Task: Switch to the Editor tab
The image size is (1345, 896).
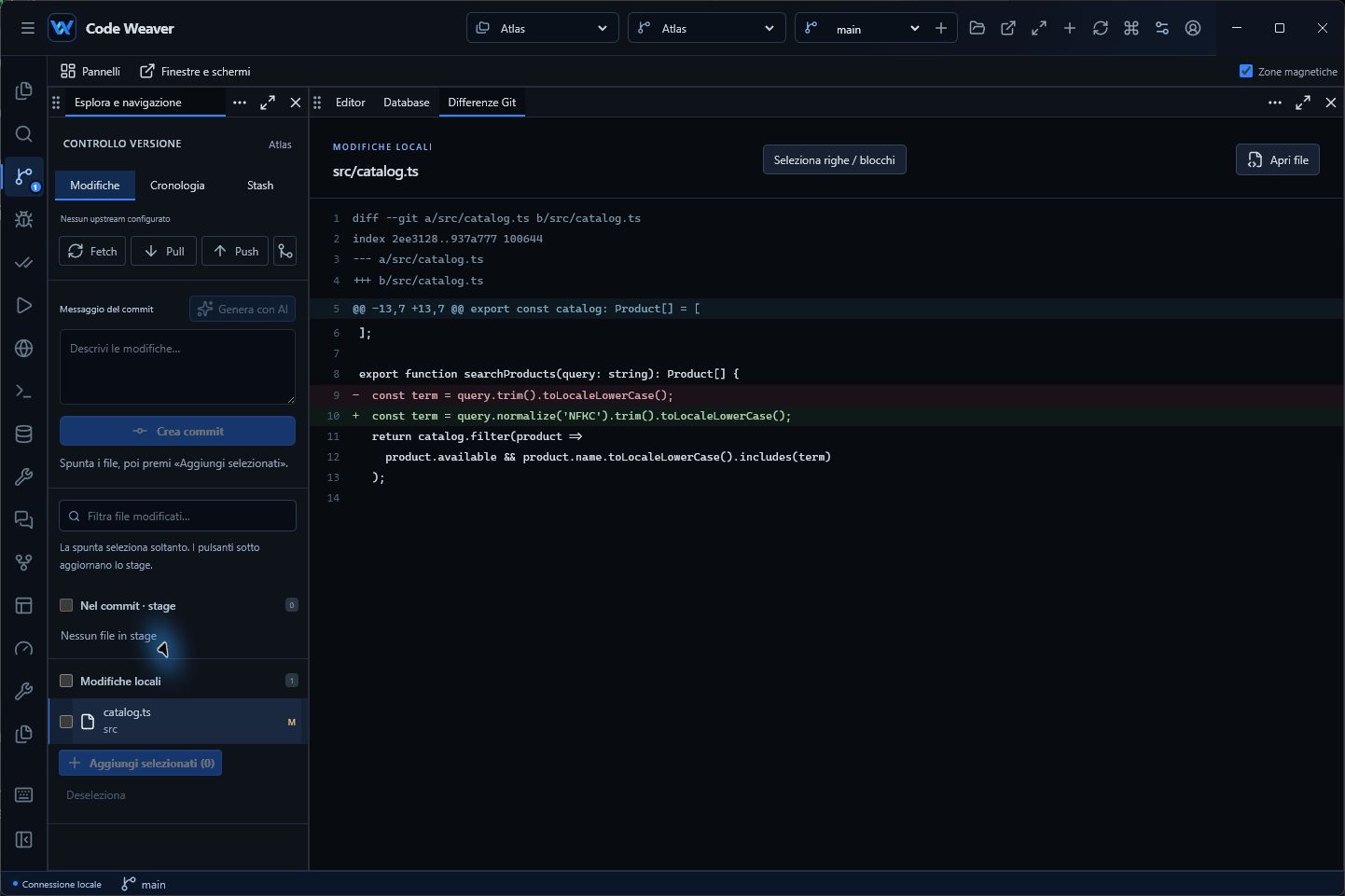Action: (351, 103)
